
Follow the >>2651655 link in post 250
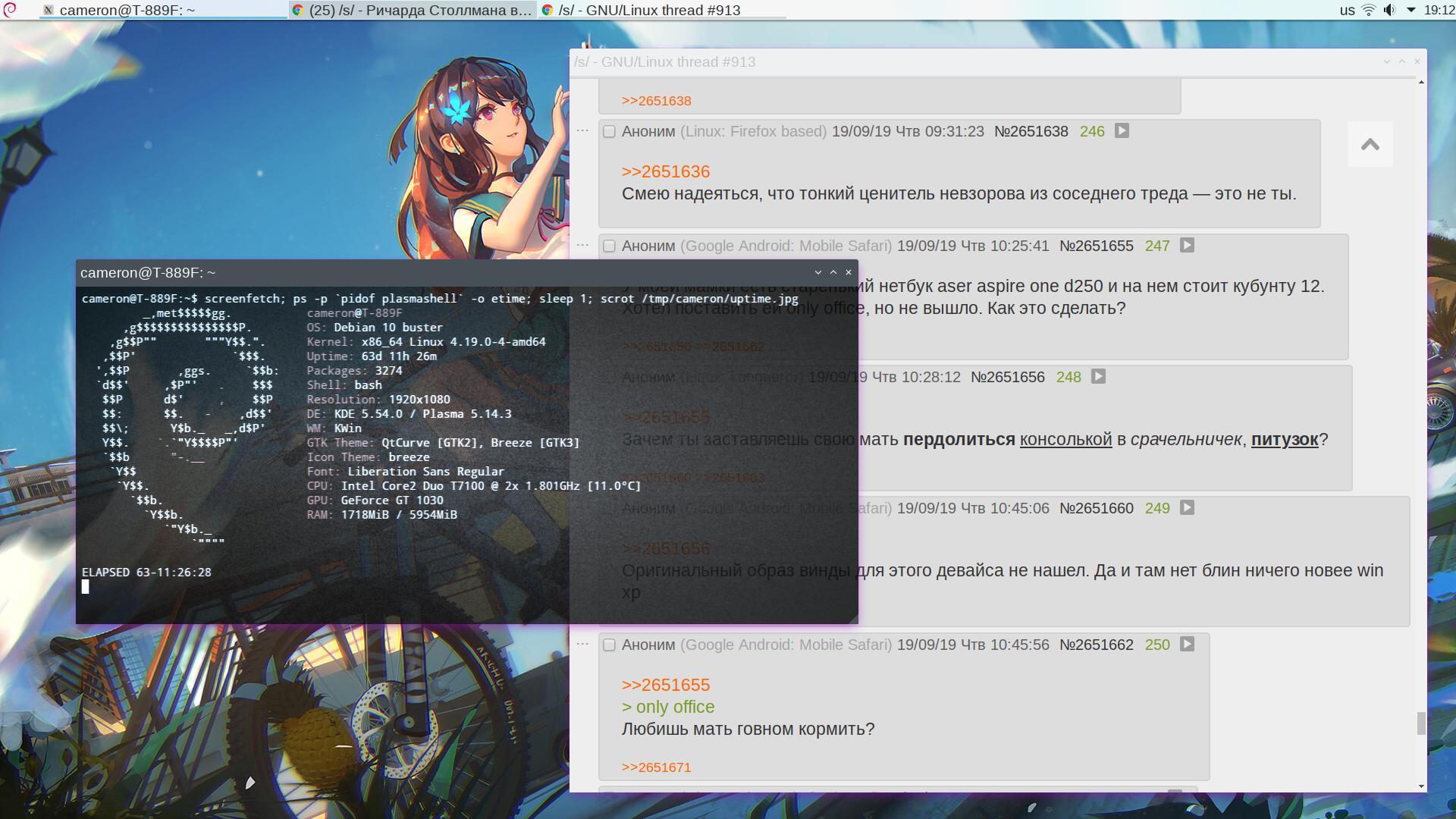(666, 685)
